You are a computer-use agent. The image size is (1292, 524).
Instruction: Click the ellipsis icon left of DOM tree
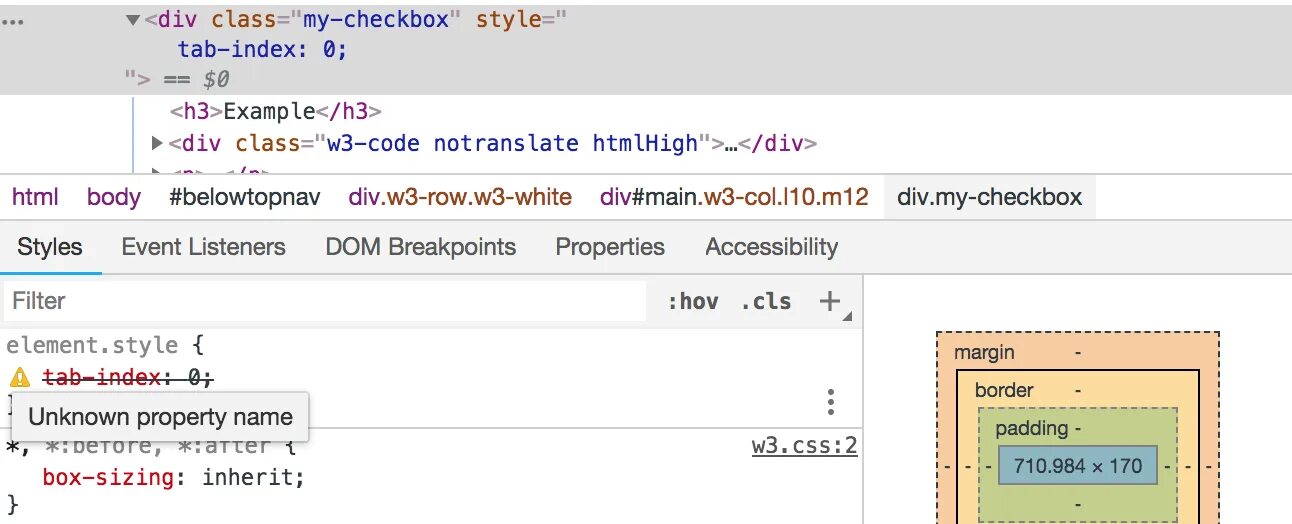(12, 20)
